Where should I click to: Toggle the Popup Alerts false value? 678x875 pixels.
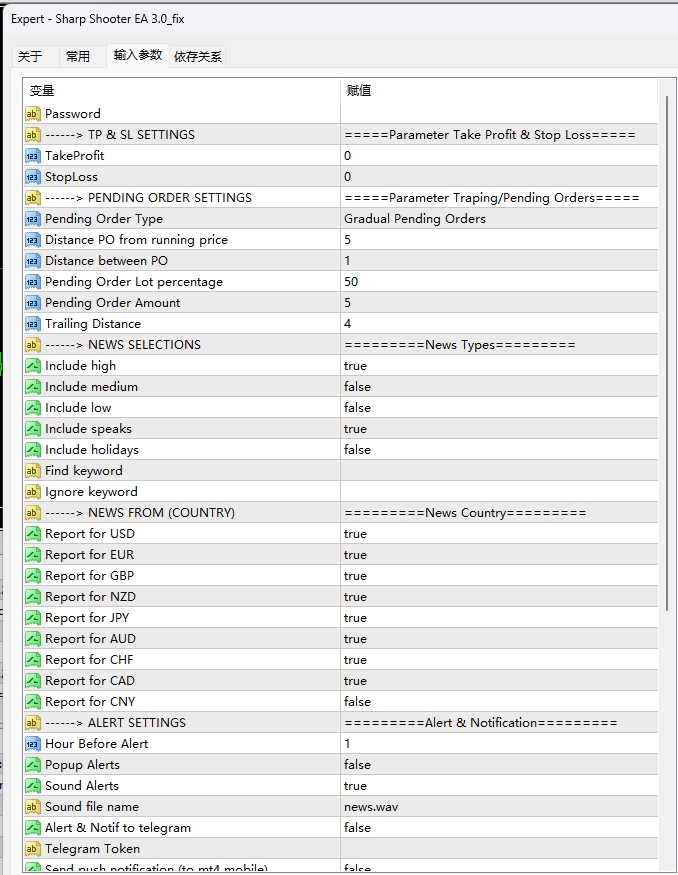tap(499, 765)
